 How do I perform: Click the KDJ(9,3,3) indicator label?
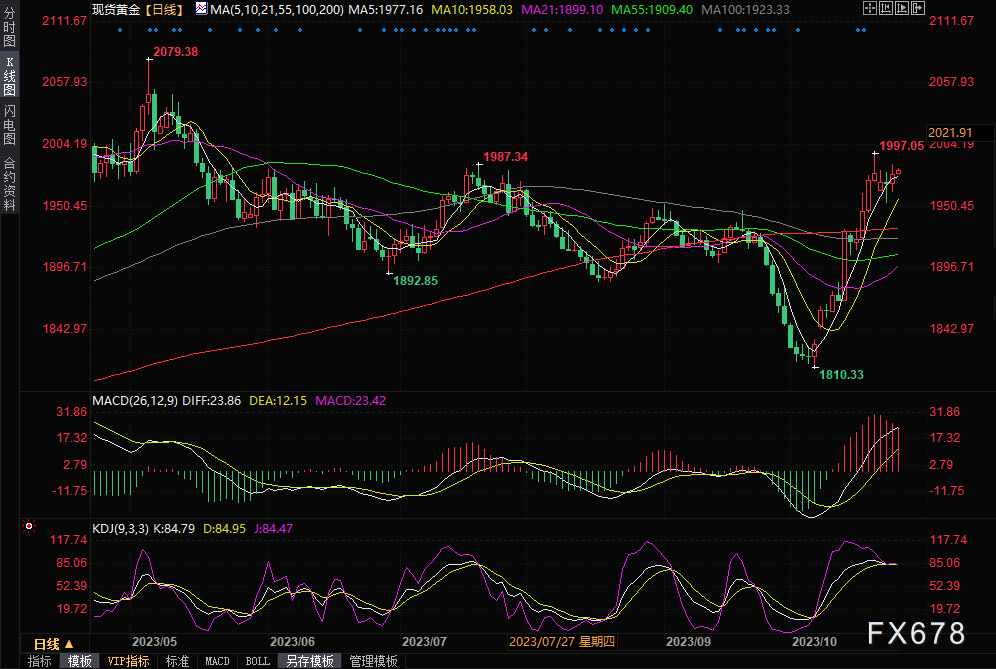click(x=121, y=528)
